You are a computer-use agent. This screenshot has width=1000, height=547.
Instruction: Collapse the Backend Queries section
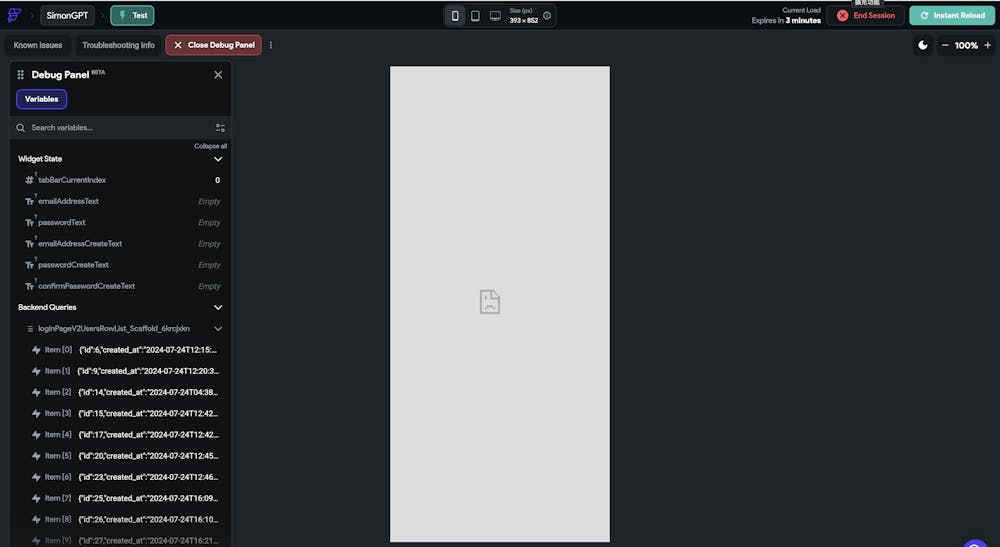[218, 307]
